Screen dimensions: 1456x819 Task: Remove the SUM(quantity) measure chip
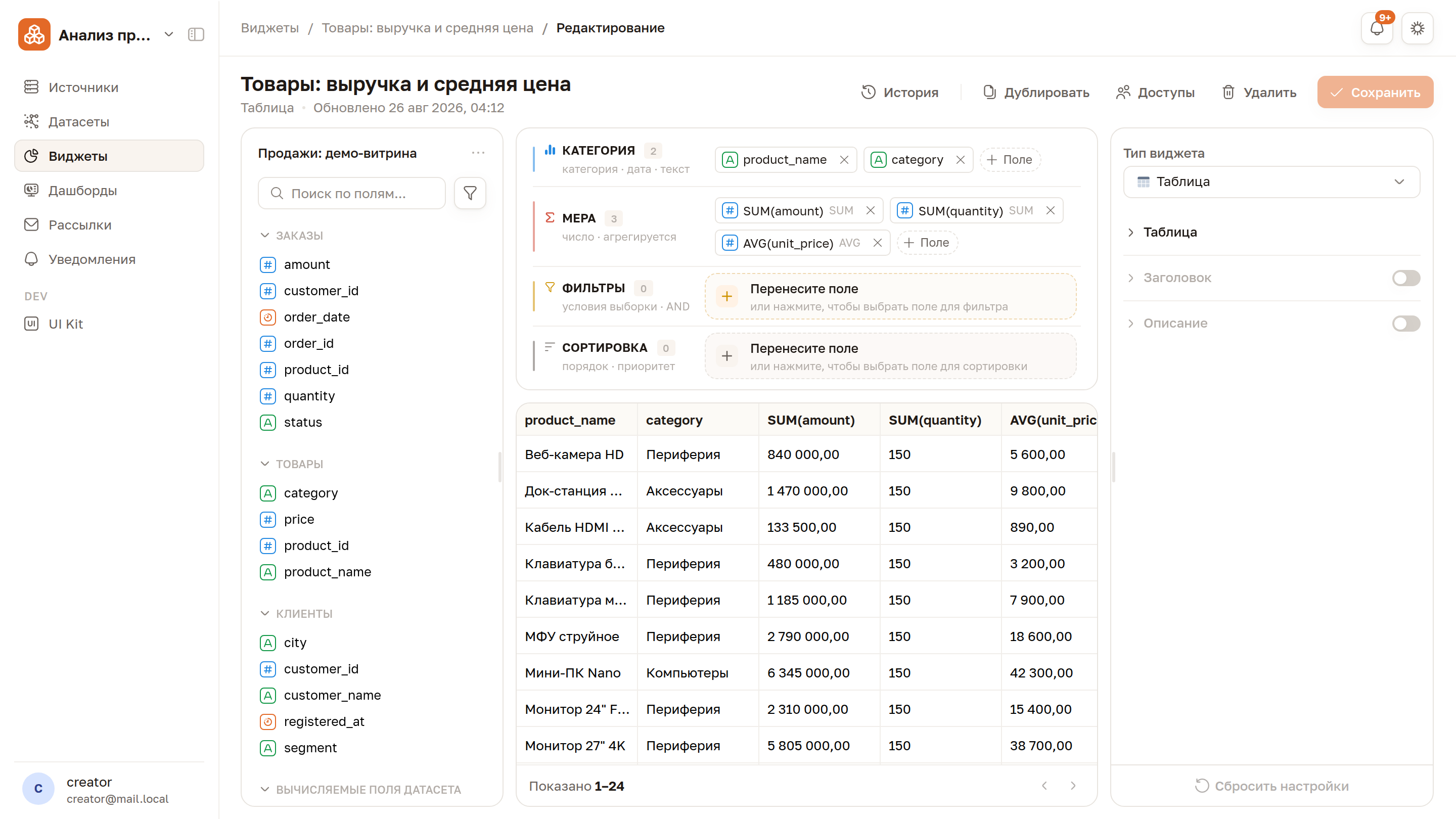(x=1050, y=210)
